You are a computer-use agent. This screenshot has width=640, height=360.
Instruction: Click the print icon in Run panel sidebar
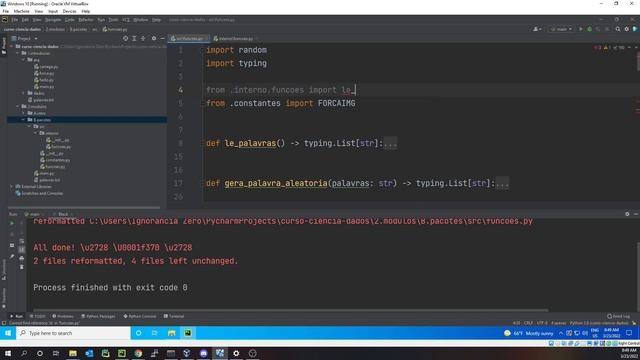tap(22, 258)
